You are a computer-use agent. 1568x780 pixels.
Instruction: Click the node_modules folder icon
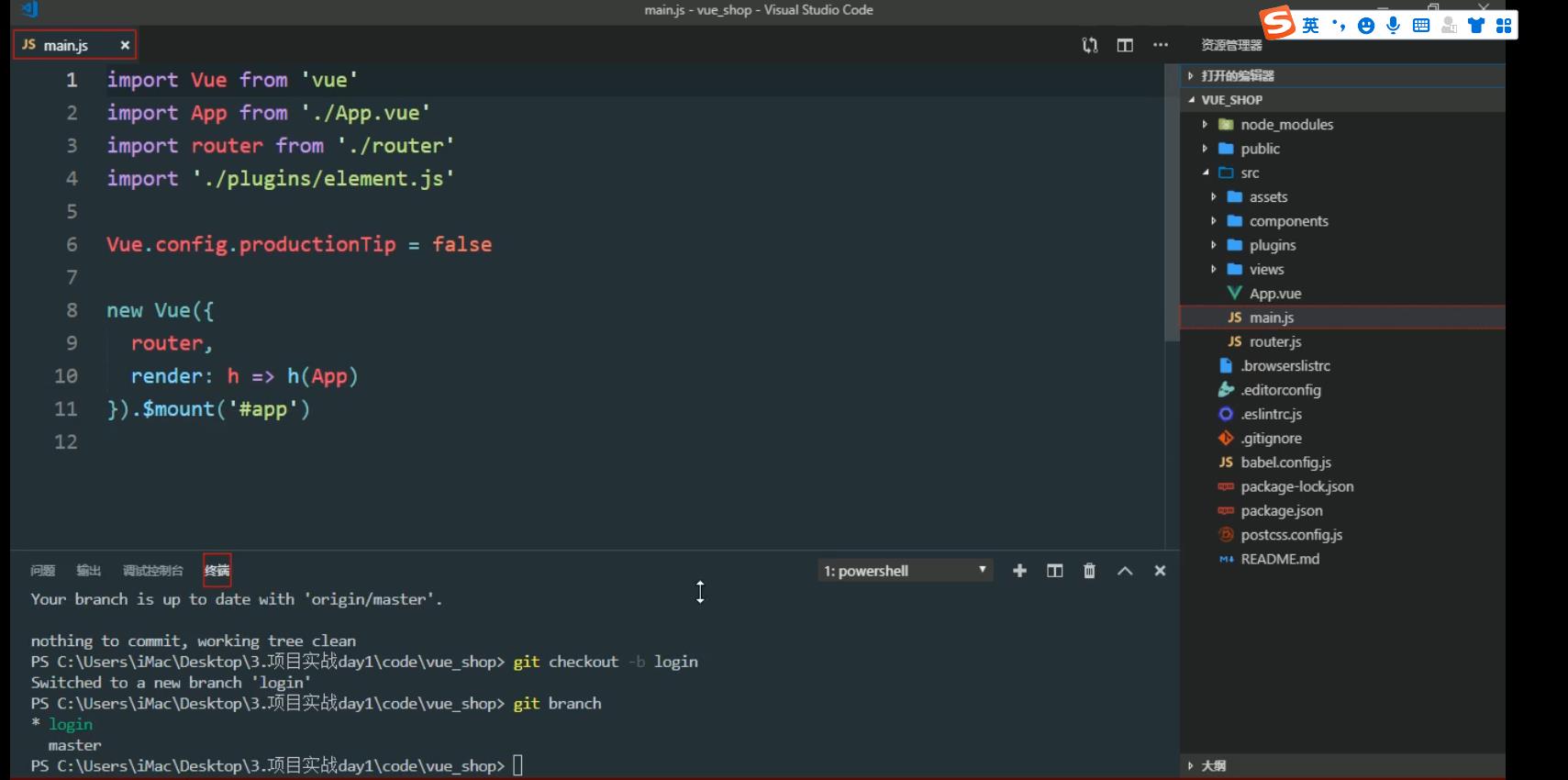pyautogui.click(x=1226, y=124)
